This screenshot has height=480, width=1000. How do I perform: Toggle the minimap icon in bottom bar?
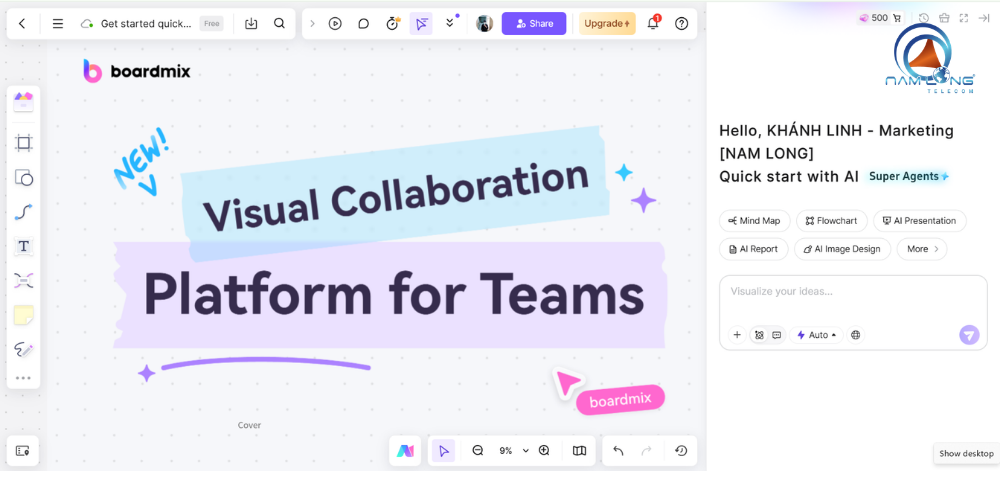pyautogui.click(x=579, y=451)
